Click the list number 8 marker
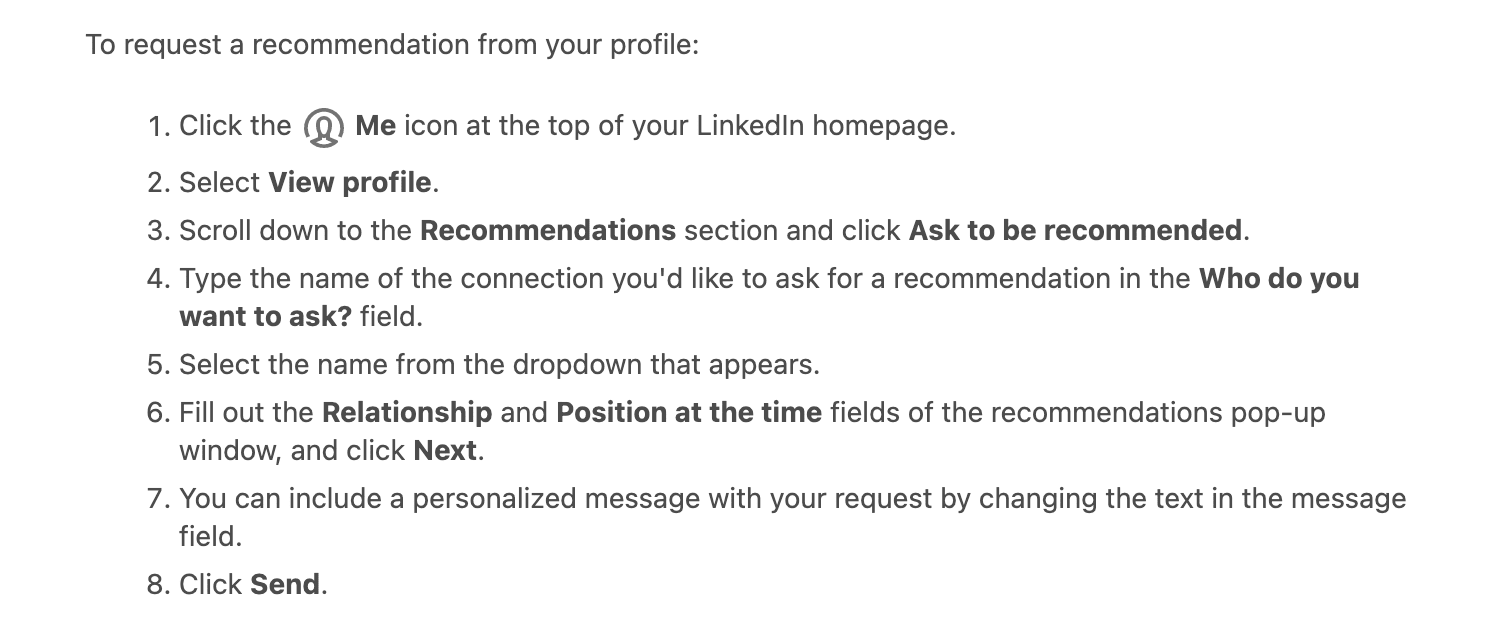Screen dimensions: 1498x634 pos(159,584)
